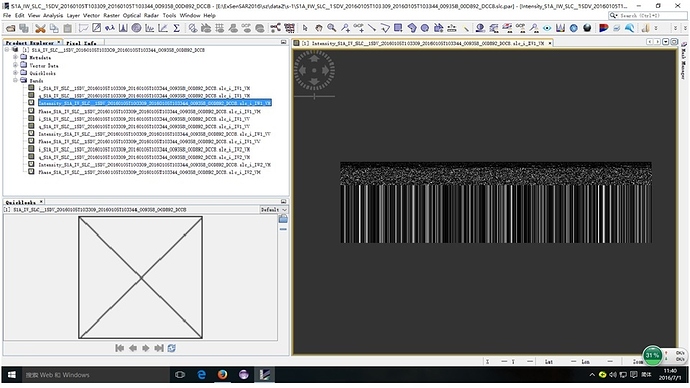Jump to last quicklook button
690x388 pixels.
(159, 348)
